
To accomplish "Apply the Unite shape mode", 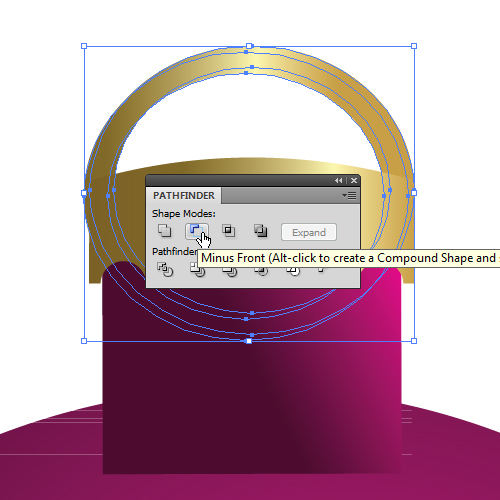I will click(164, 231).
